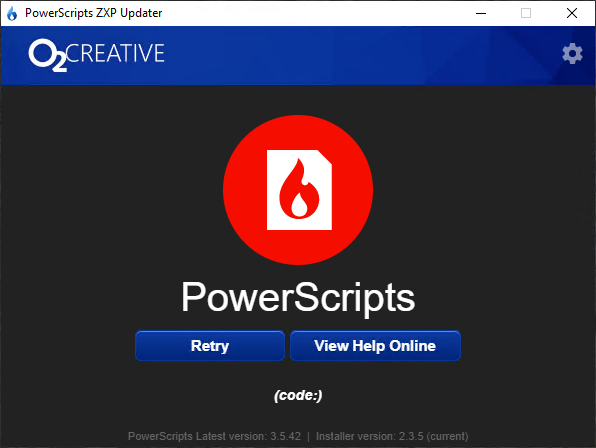
Task: Click the (code:) error text
Action: coord(298,395)
